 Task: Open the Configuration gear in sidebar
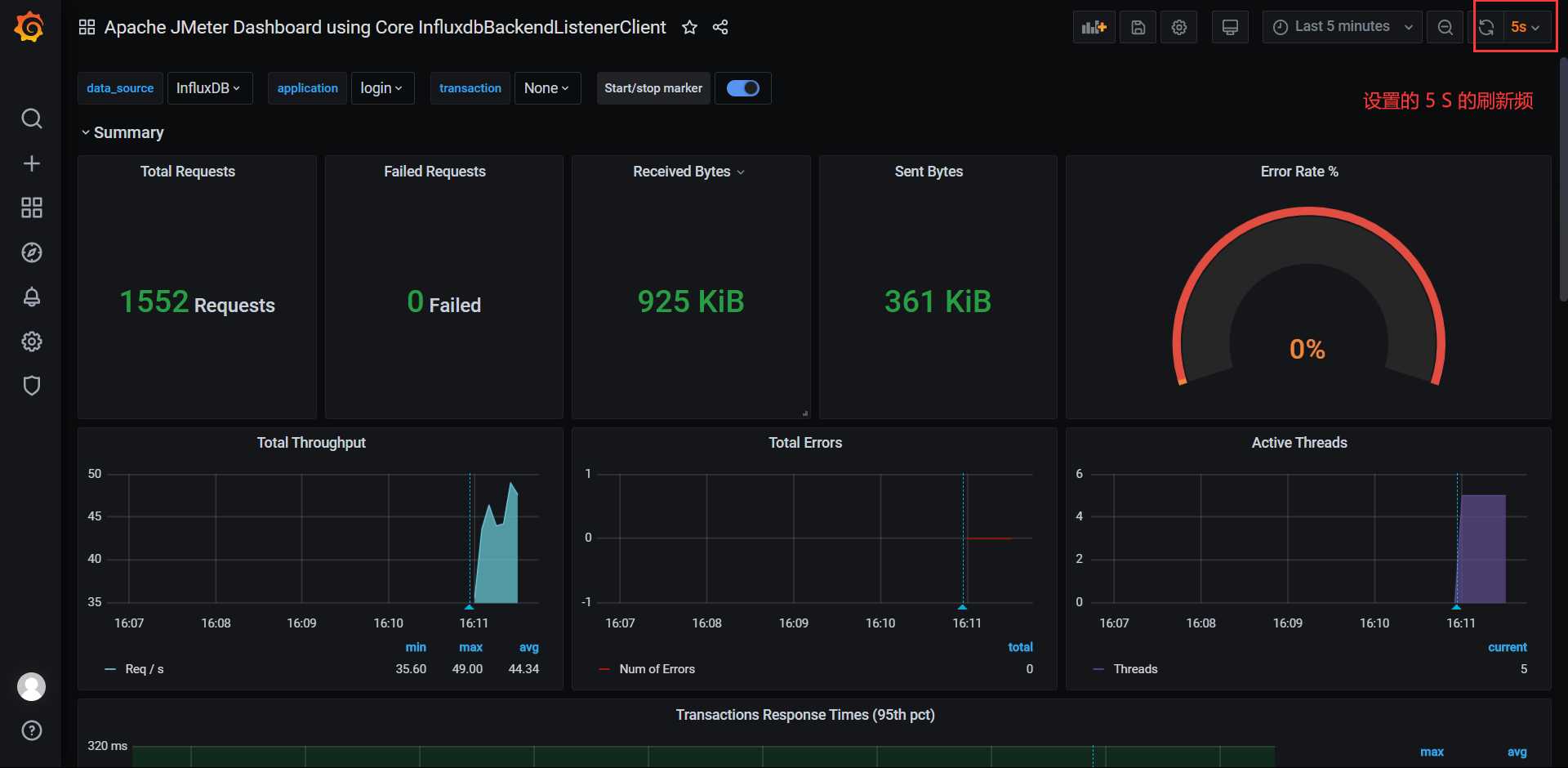(31, 342)
